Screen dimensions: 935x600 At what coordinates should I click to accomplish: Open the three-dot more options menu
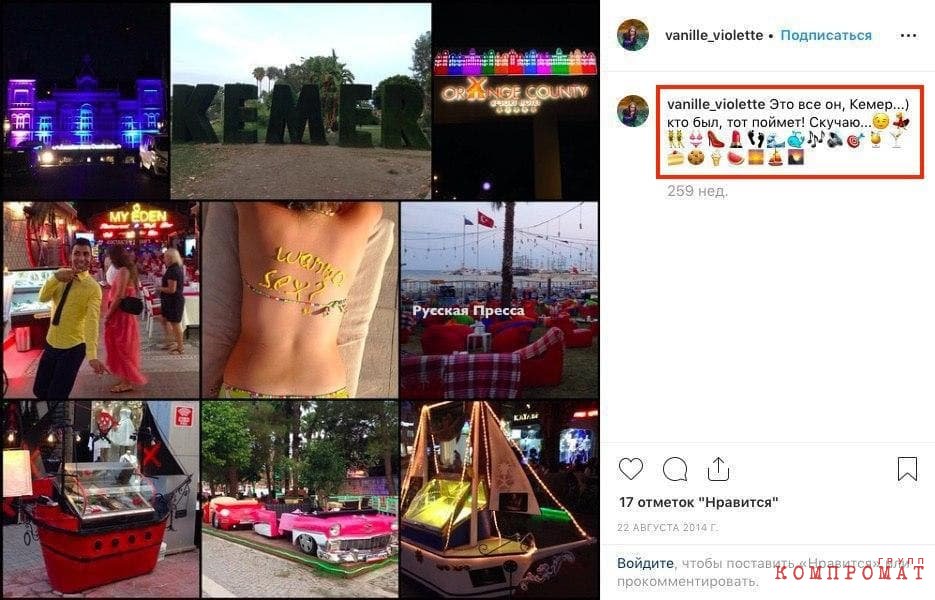pyautogui.click(x=908, y=36)
